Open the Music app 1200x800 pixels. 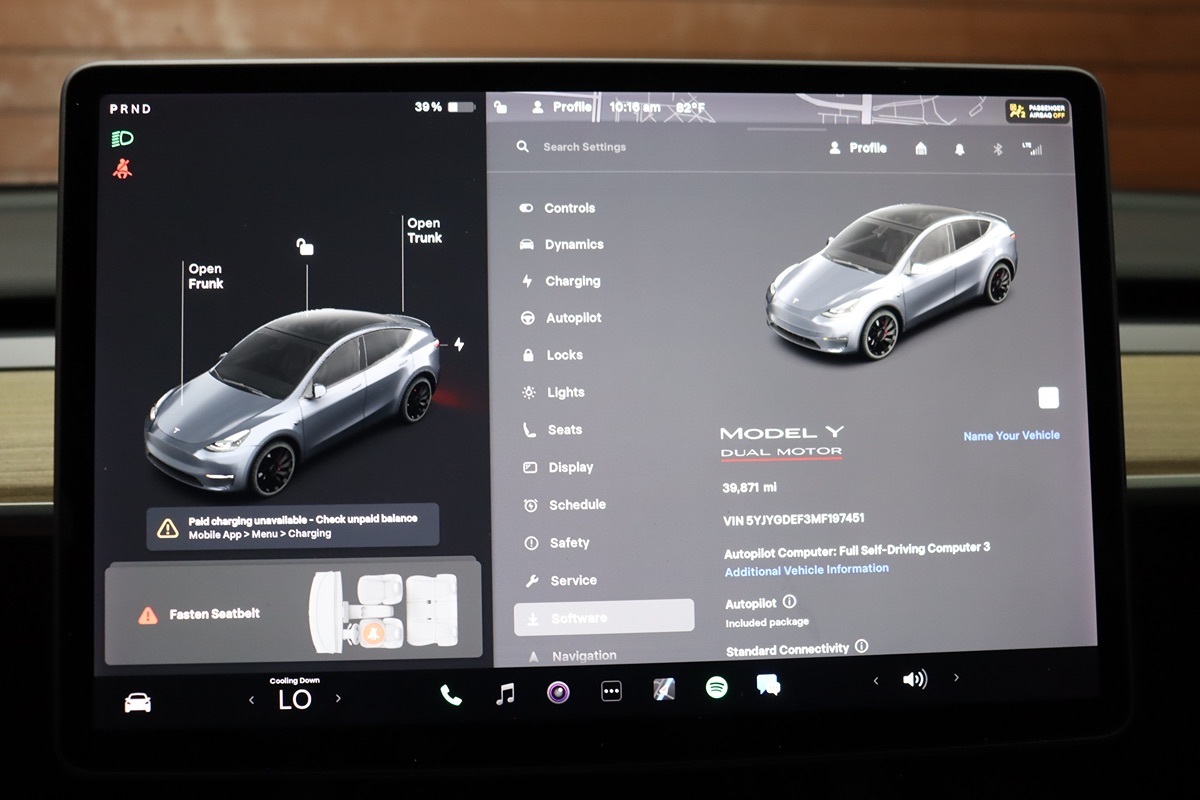[505, 693]
